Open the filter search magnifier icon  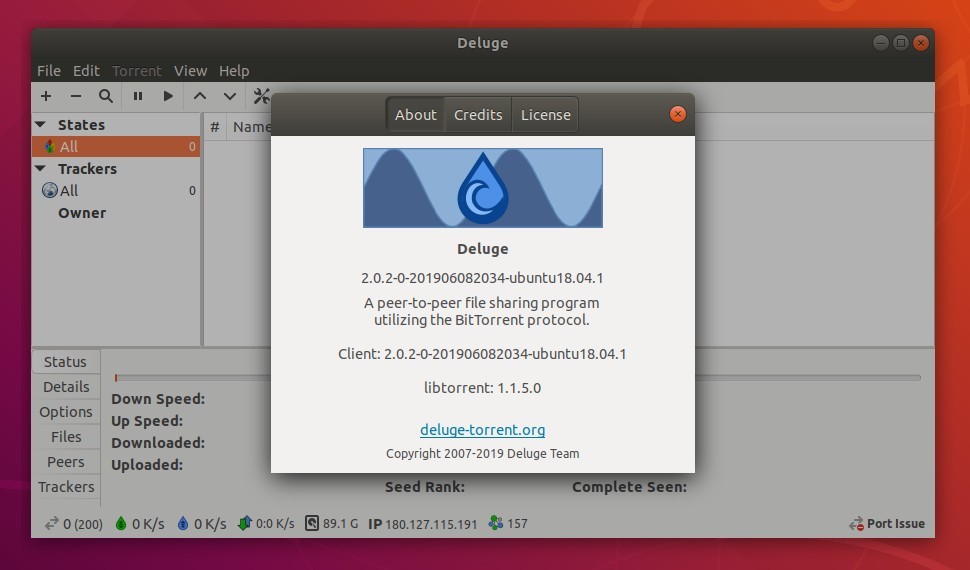[x=106, y=96]
